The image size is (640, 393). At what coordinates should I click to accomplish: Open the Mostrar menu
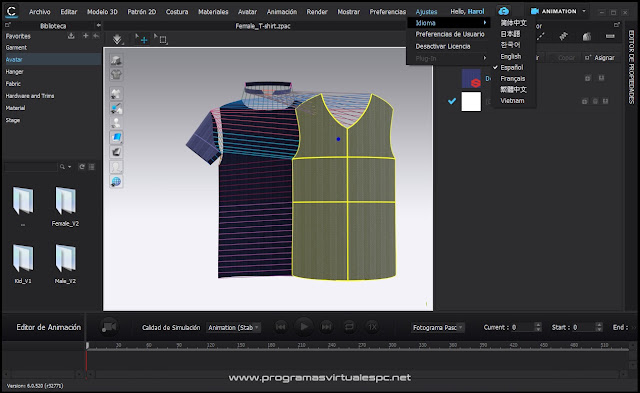349,12
